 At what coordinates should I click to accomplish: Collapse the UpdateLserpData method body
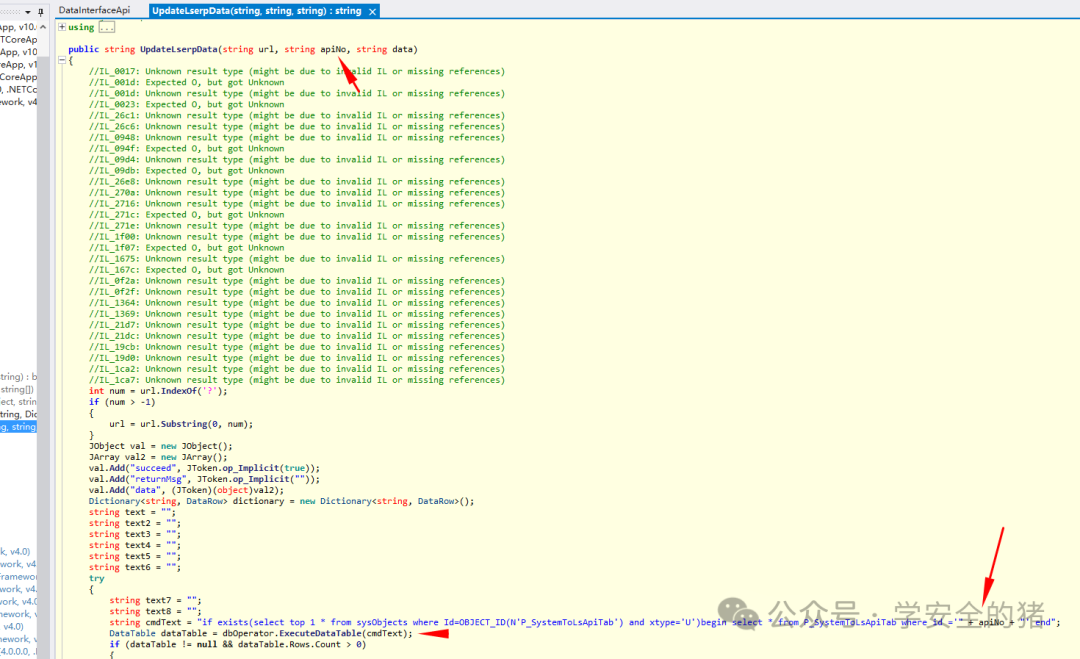(x=62, y=61)
